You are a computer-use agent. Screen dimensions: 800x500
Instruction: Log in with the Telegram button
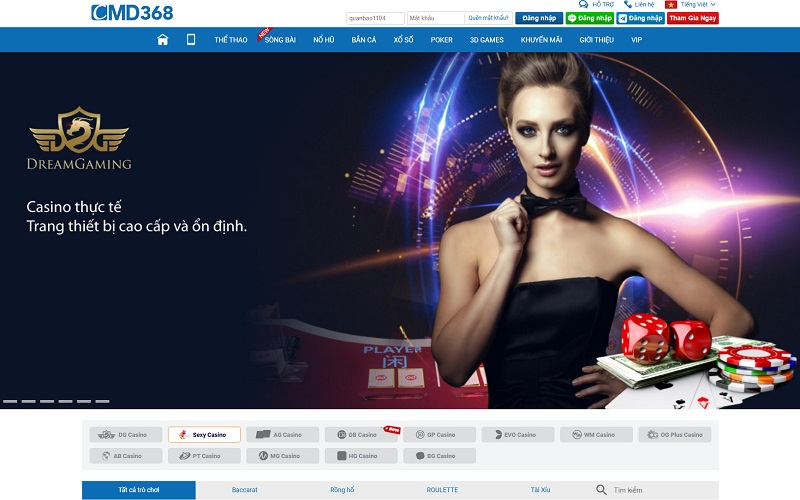pos(640,18)
